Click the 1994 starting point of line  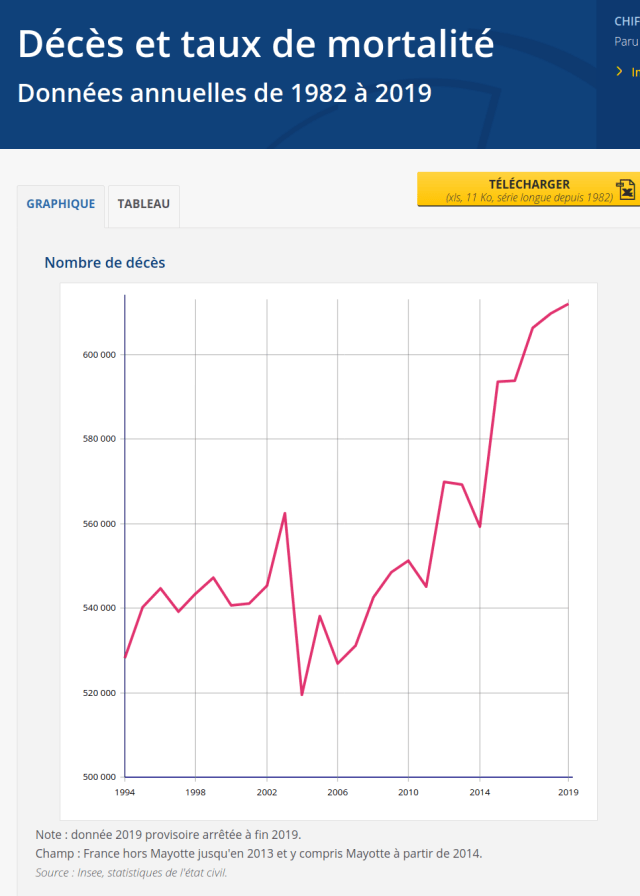pyautogui.click(x=125, y=657)
